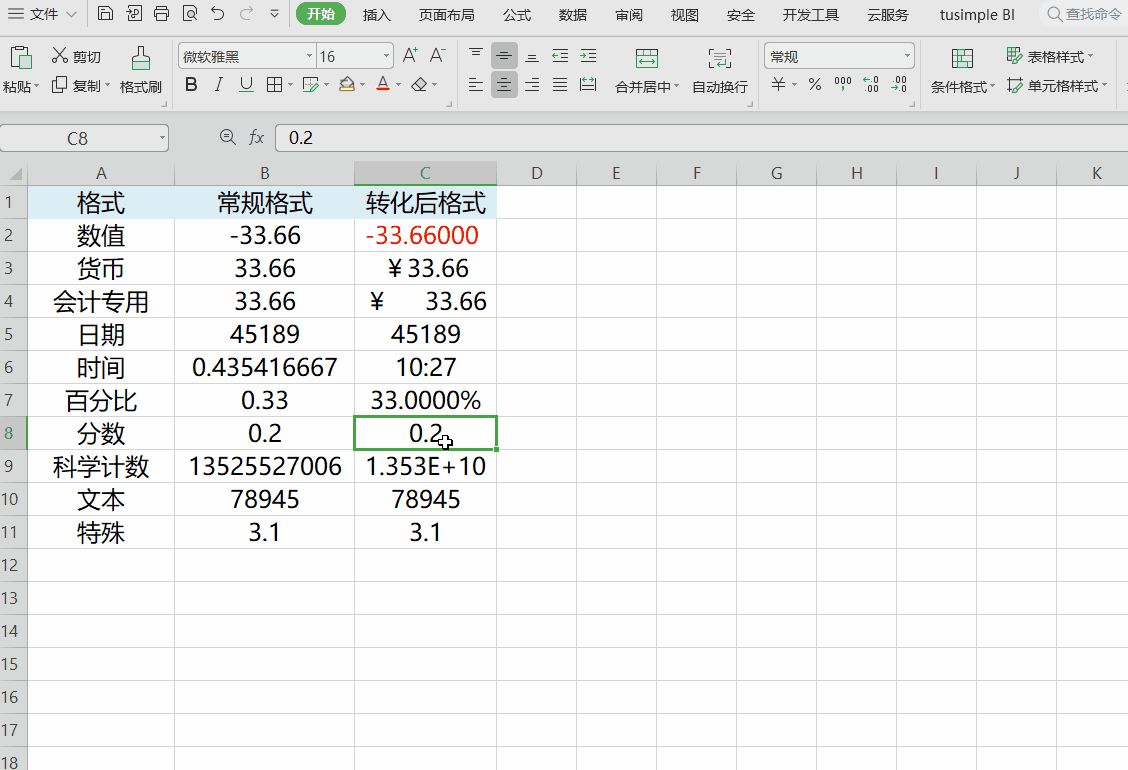Click the Cut (剪切) scissors icon
Image resolution: width=1128 pixels, height=770 pixels.
click(x=60, y=56)
